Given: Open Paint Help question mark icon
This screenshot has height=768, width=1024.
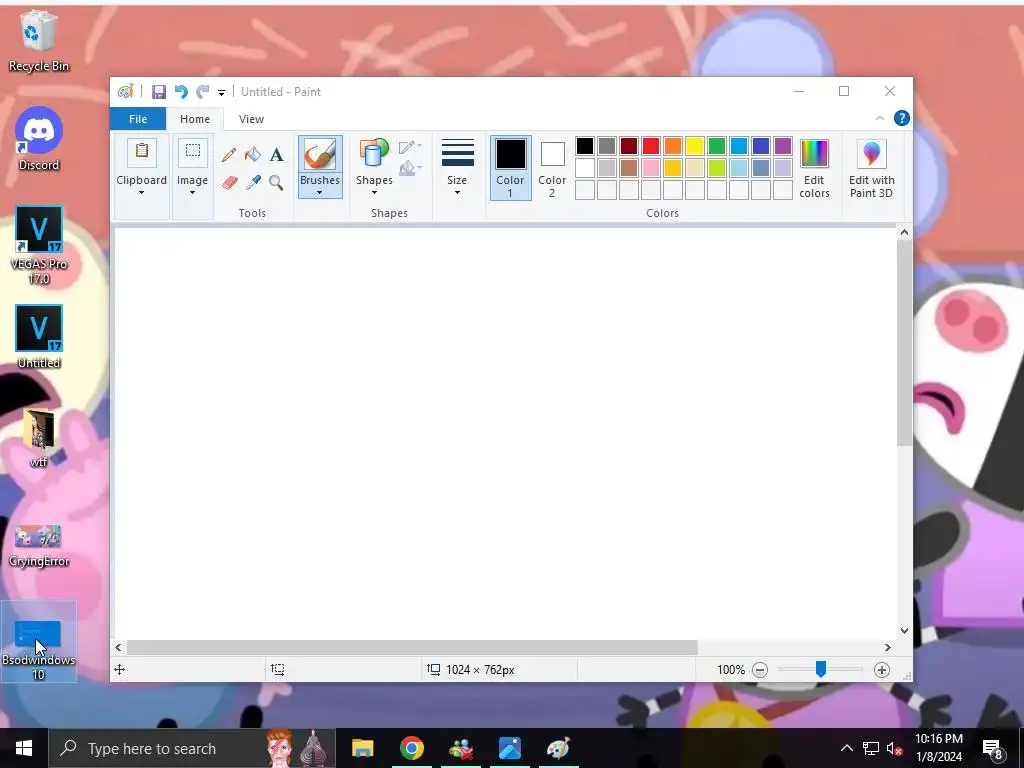Looking at the screenshot, I should (x=902, y=118).
